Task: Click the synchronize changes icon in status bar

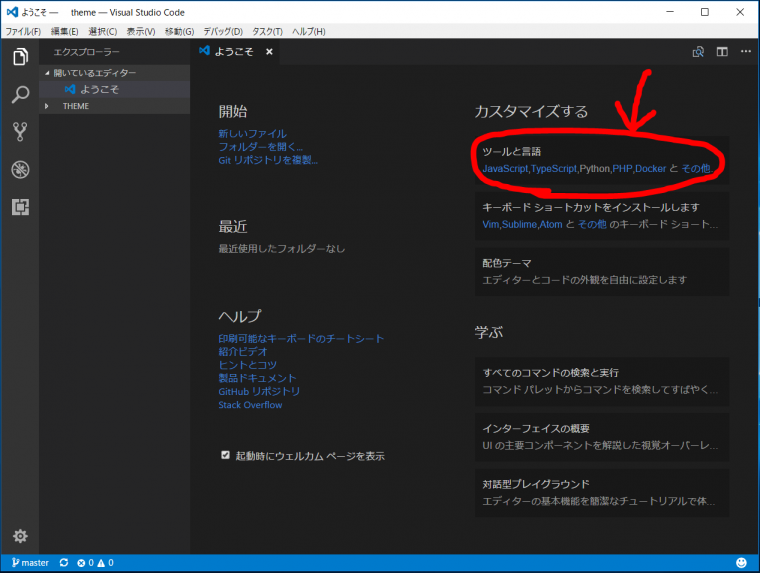Action: 63,562
